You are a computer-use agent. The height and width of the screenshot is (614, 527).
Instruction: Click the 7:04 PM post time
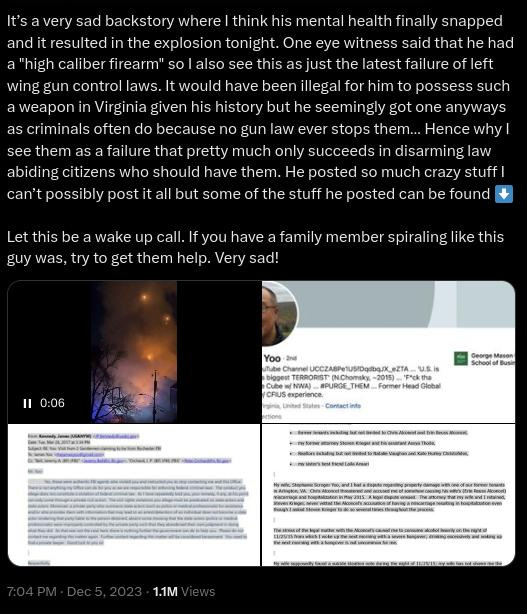pyautogui.click(x=32, y=591)
